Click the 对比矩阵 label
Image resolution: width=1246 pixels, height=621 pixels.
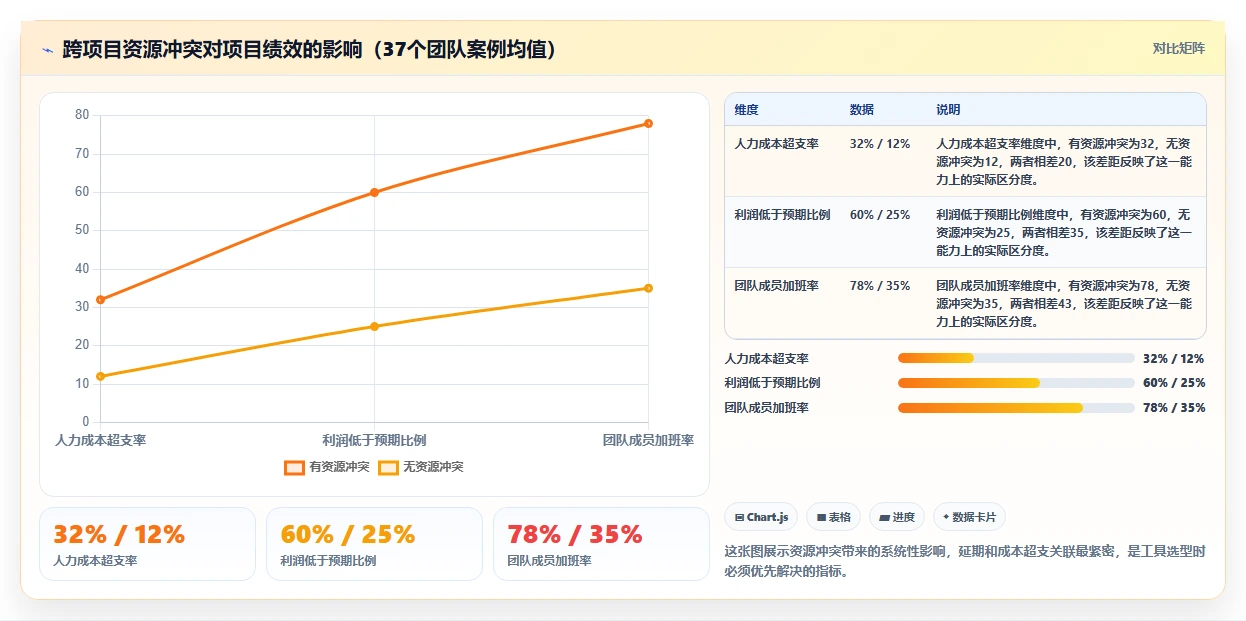click(1179, 48)
